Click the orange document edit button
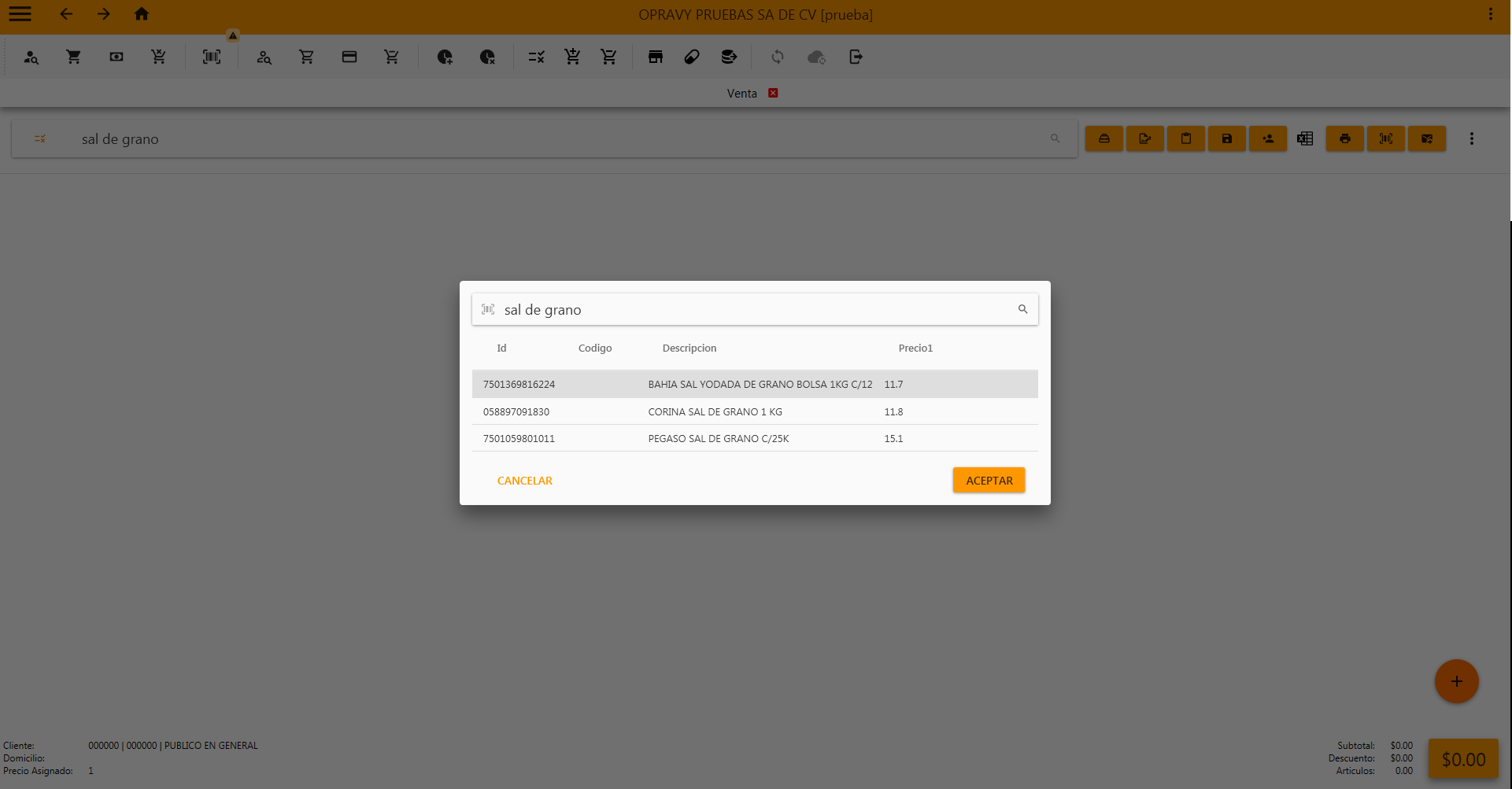The width and height of the screenshot is (1512, 789). click(1145, 138)
